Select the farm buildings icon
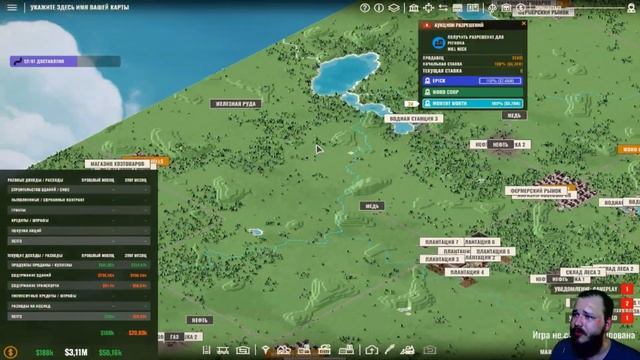This screenshot has width=640, height=360. pyautogui.click(x=284, y=350)
